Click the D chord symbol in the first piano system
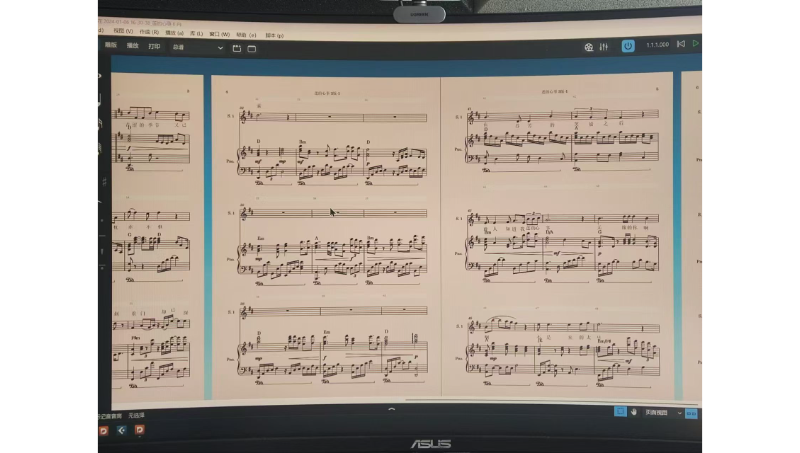800x453 pixels. (259, 141)
